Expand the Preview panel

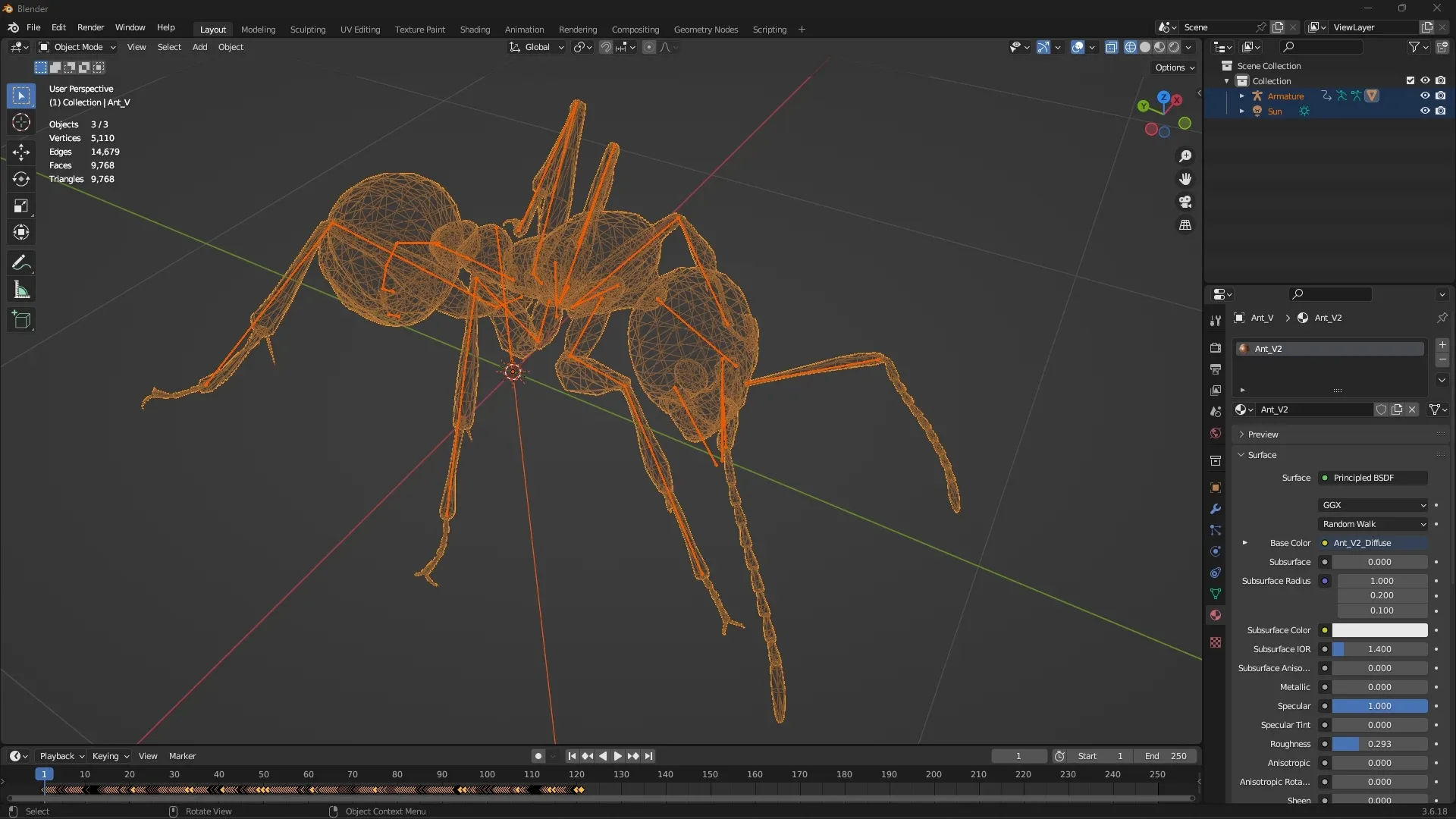click(x=1263, y=435)
